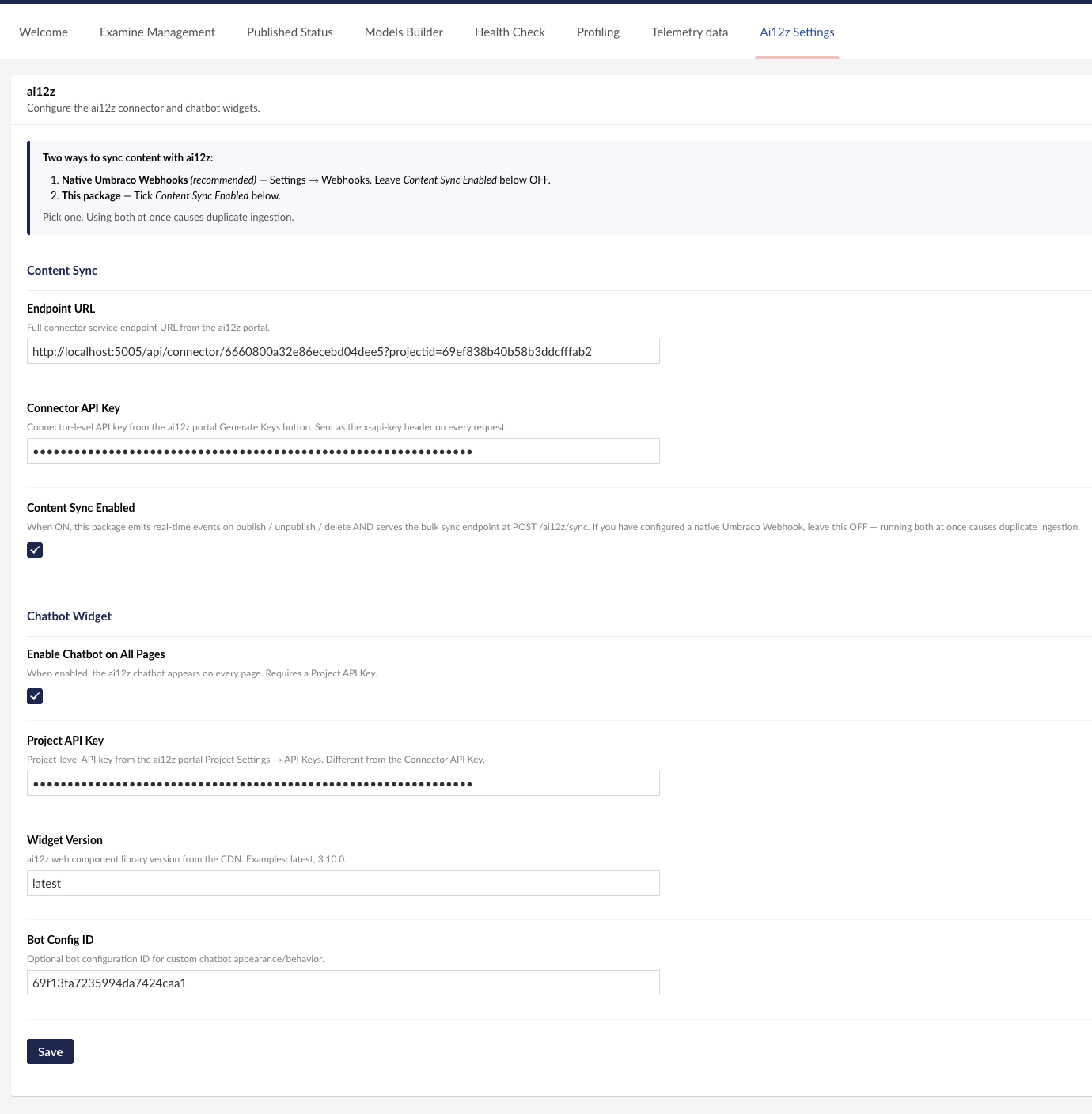Click the 'Native Umbraco Webhooks' list item
Viewport: 1092px width, 1114px height.
306,180
